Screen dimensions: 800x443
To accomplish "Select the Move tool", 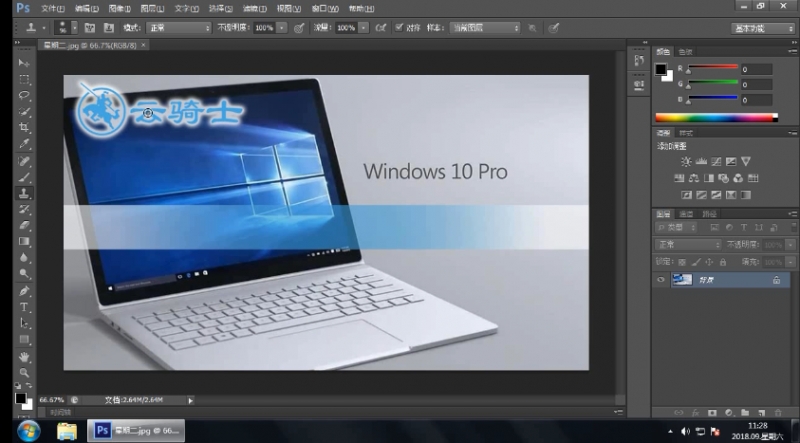I will tap(24, 63).
